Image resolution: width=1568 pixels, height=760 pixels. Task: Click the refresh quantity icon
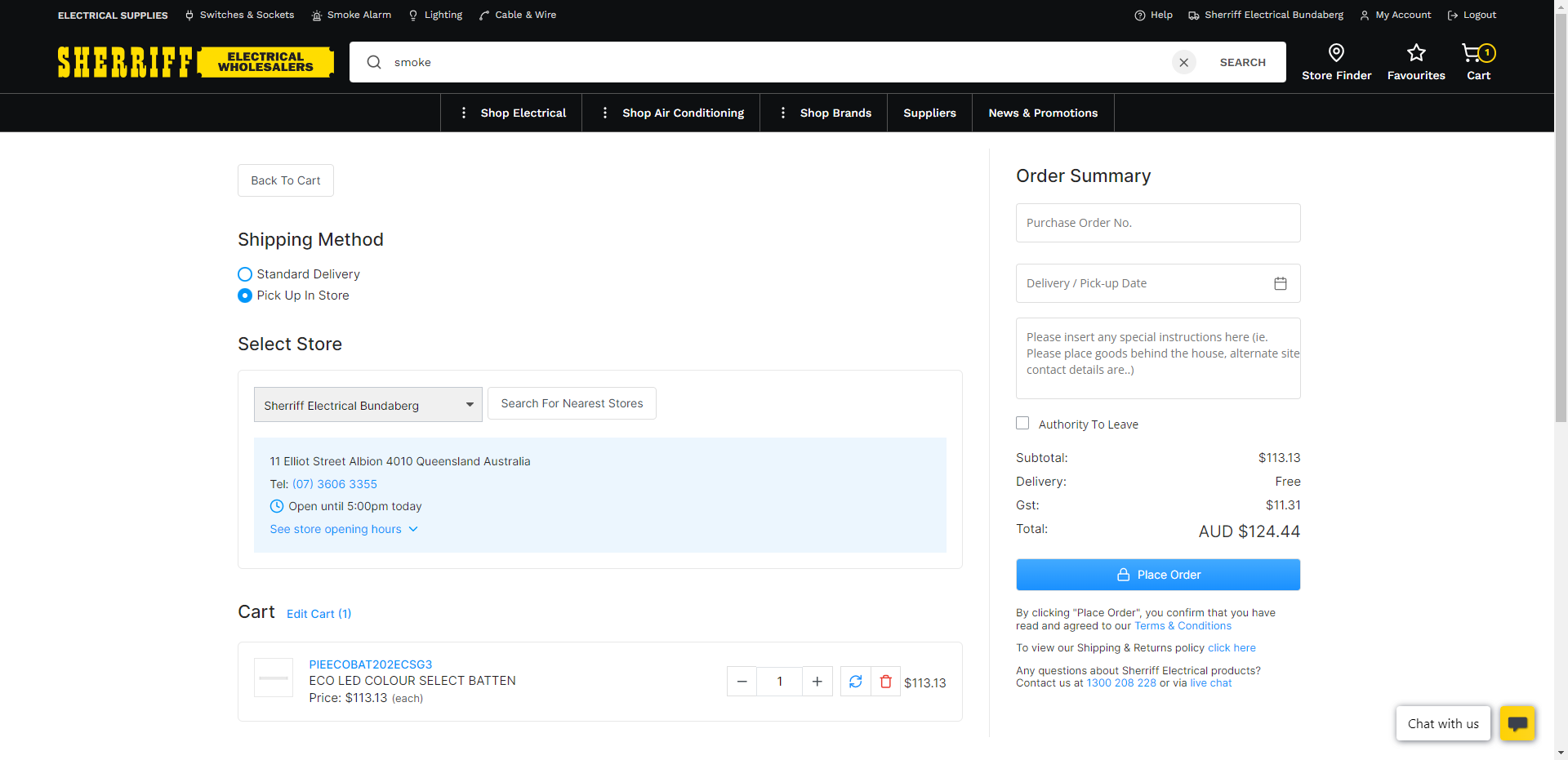(x=855, y=682)
